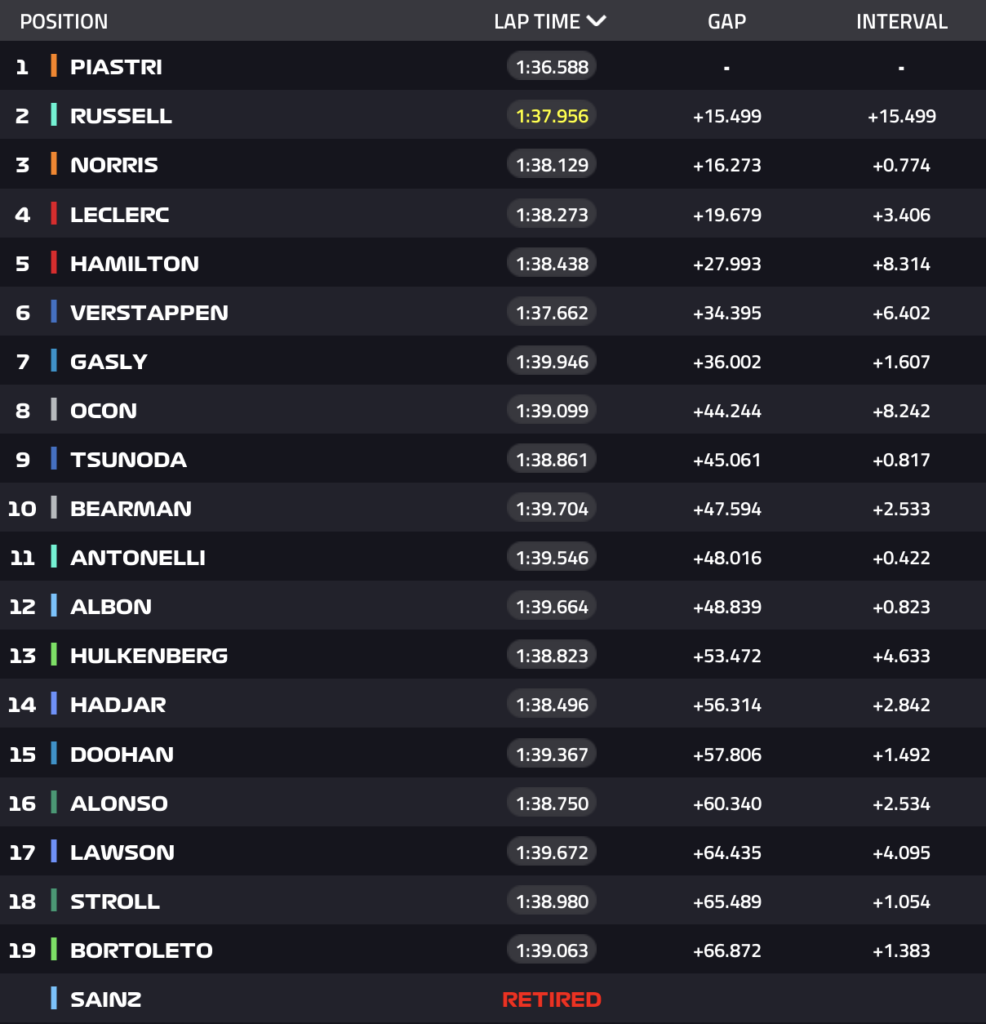Select the TSUNODA driver name
986x1024 pixels.
coord(128,460)
